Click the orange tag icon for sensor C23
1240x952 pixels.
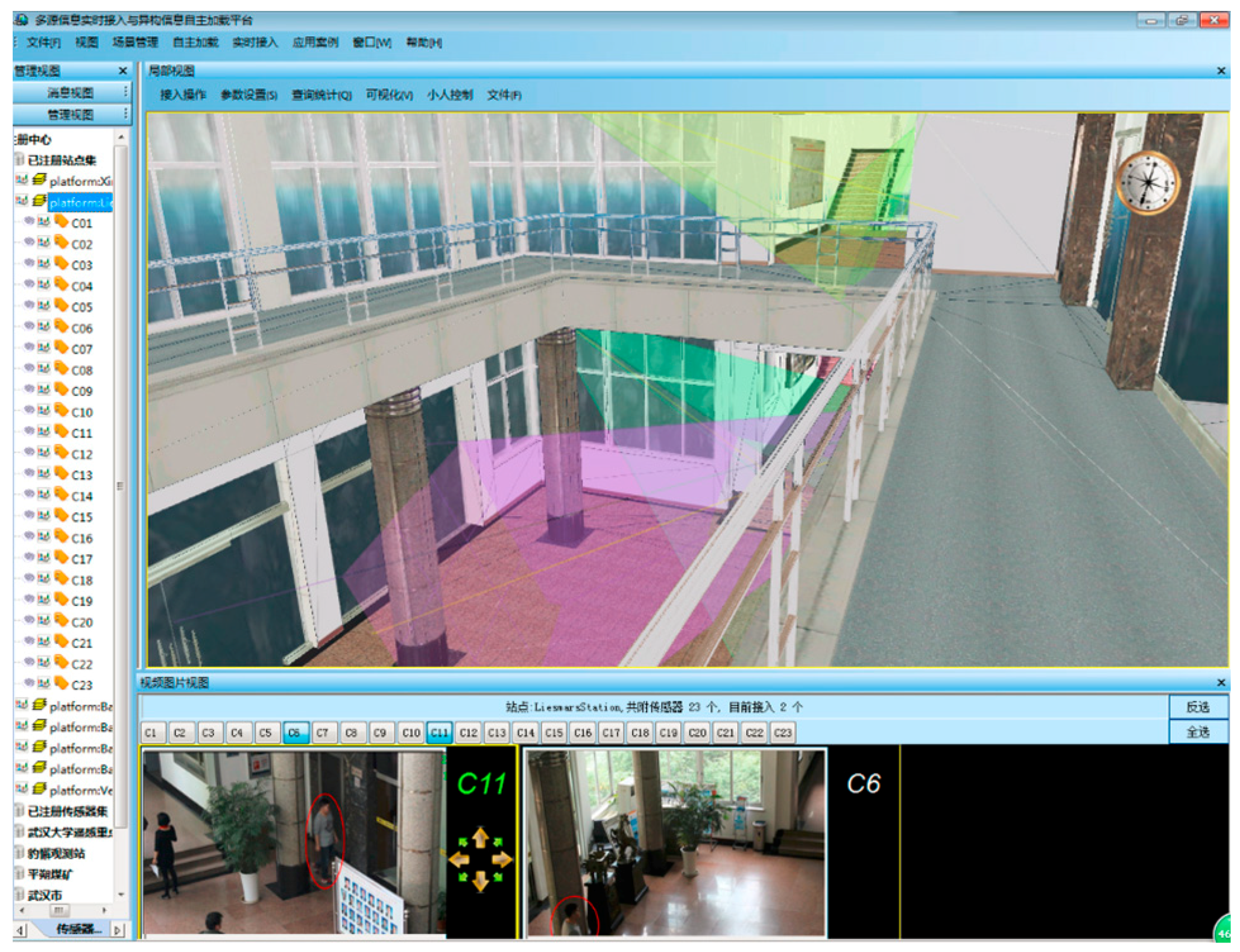click(61, 684)
